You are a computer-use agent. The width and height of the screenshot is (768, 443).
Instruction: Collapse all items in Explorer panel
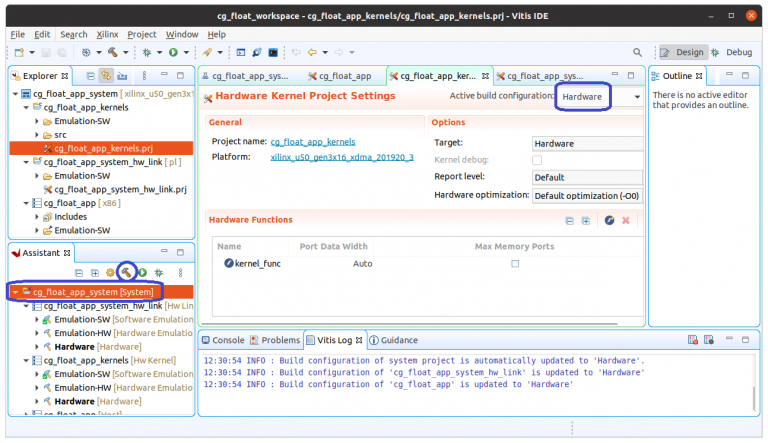[90, 76]
